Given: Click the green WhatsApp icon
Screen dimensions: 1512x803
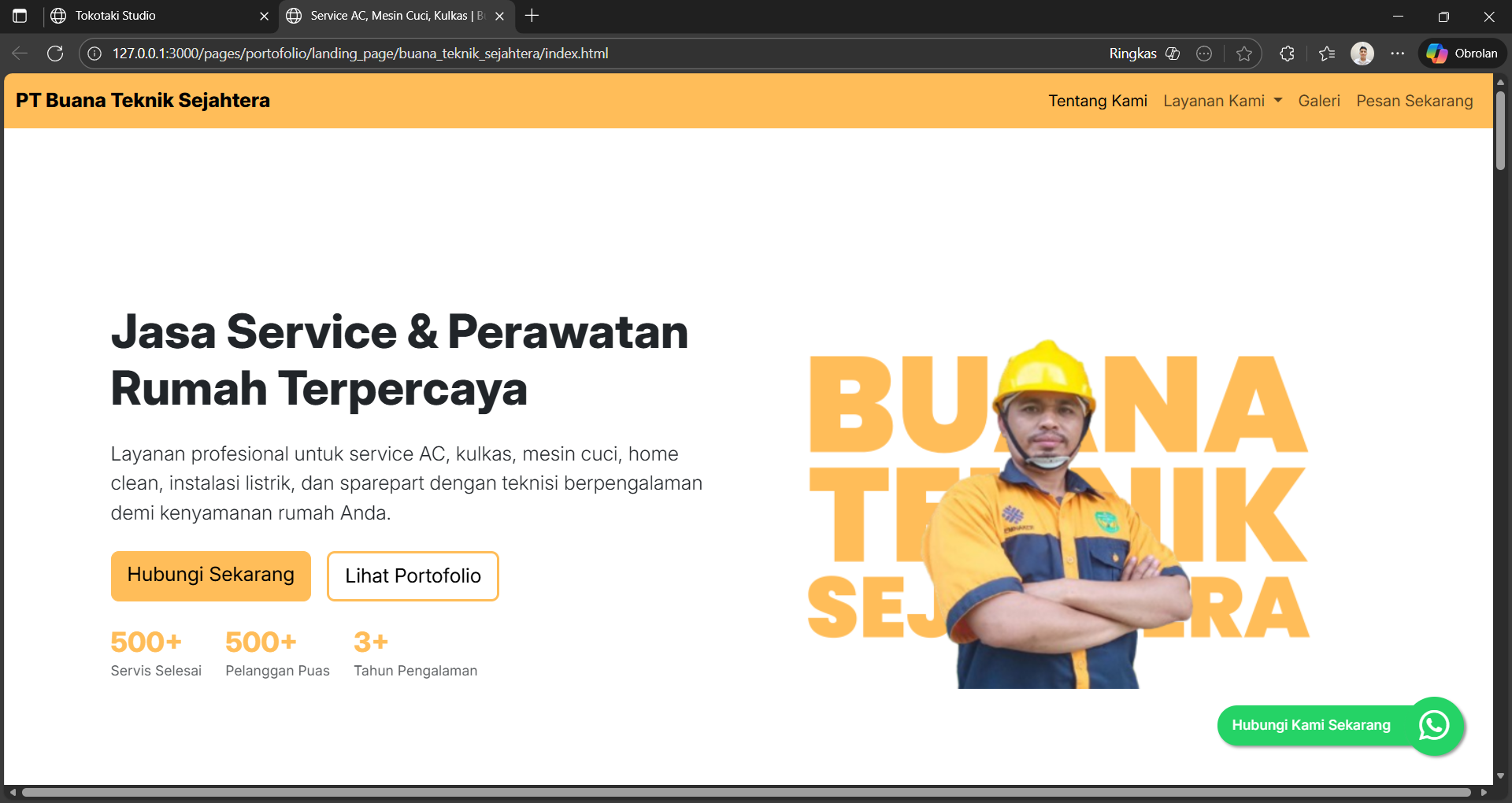Looking at the screenshot, I should tap(1434, 725).
